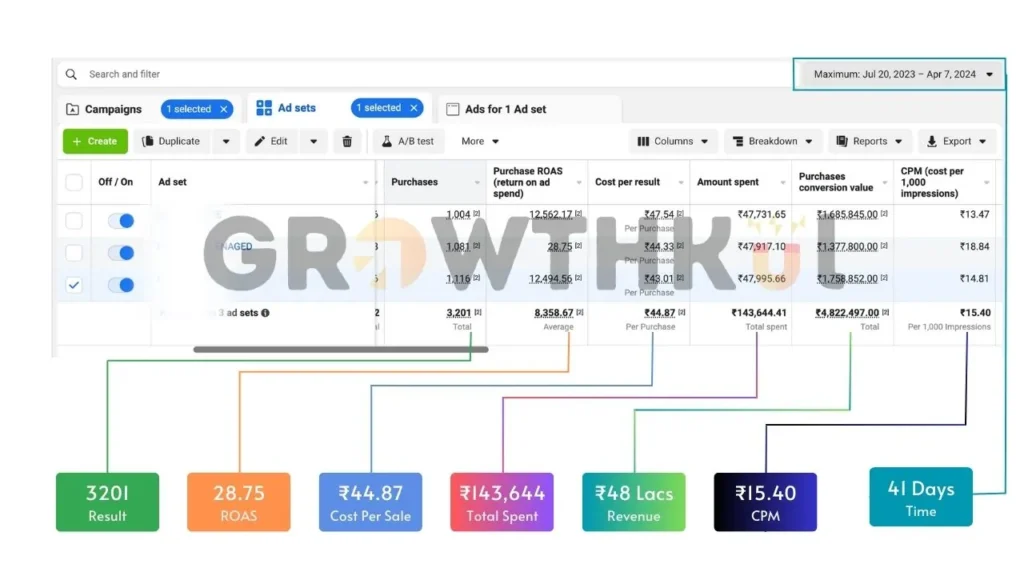The width and height of the screenshot is (1024, 576).
Task: Open the More menu
Action: coord(480,141)
